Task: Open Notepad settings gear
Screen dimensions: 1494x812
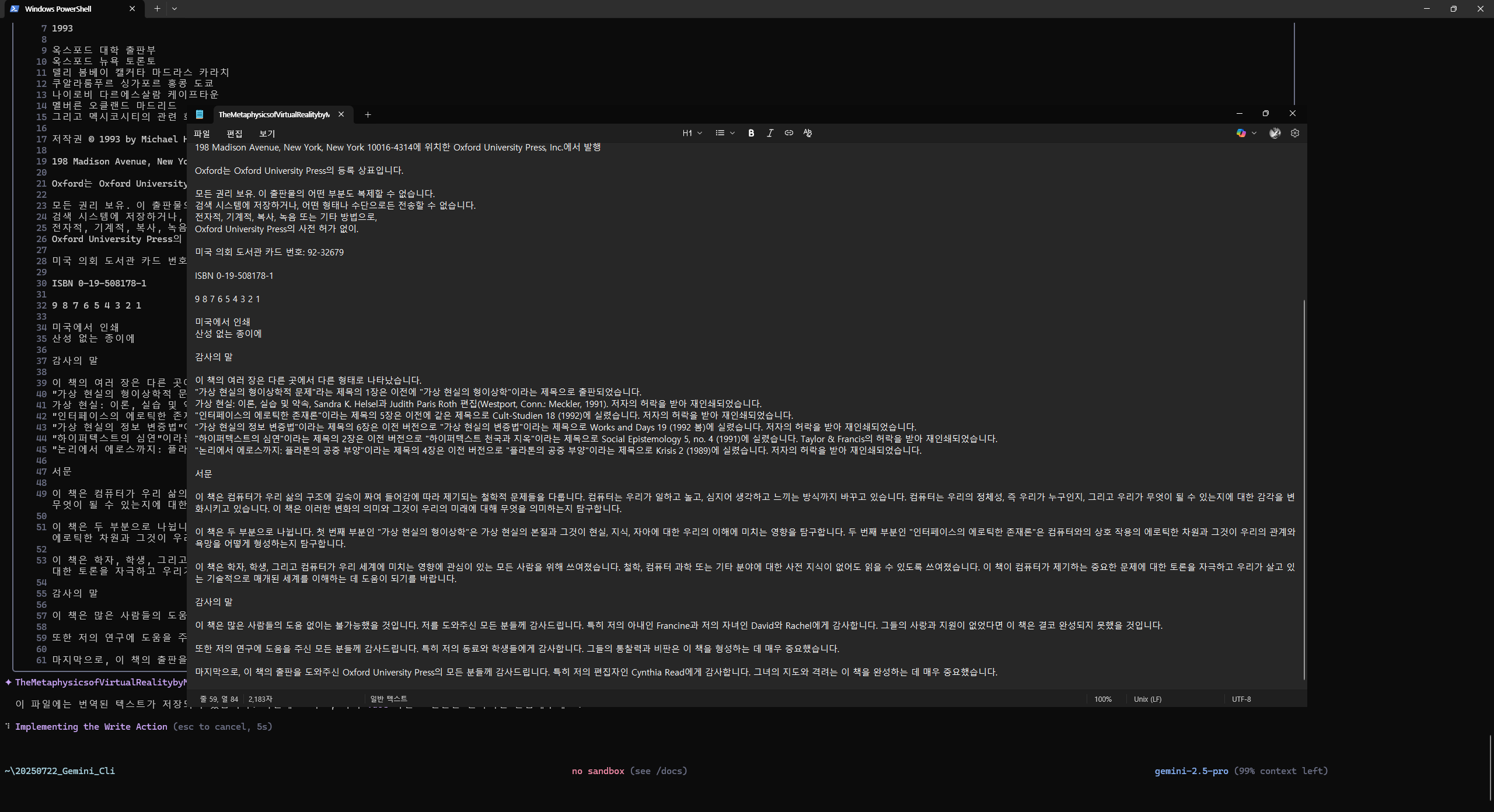Action: [x=1294, y=133]
